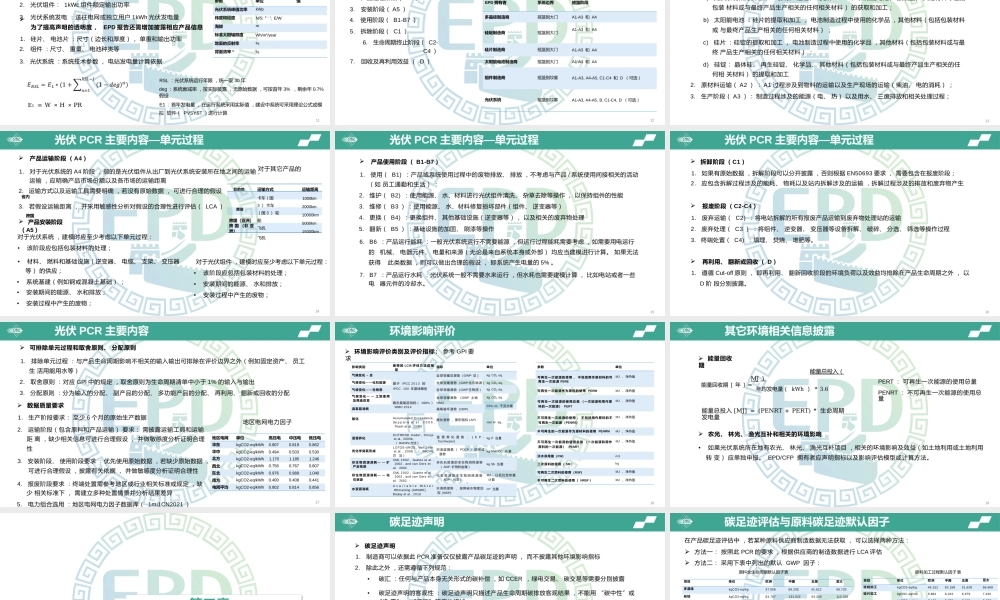Click the B6 产品运行能耗 line
1000x600 pixels.
click(503, 252)
